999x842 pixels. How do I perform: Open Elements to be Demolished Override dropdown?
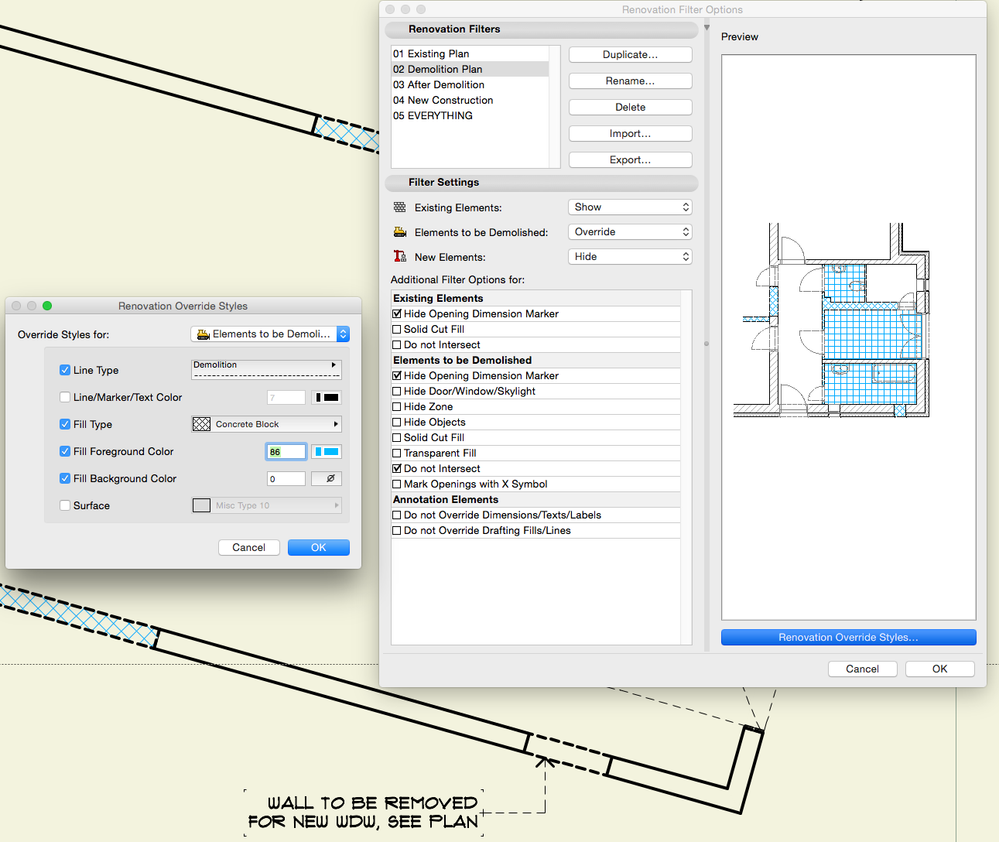[630, 232]
